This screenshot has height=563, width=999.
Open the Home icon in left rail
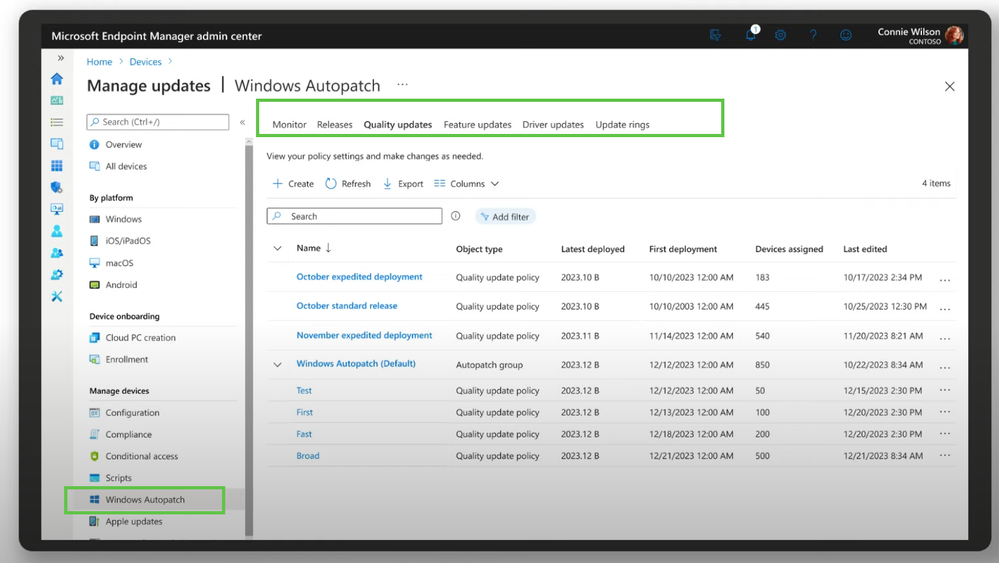pyautogui.click(x=57, y=79)
